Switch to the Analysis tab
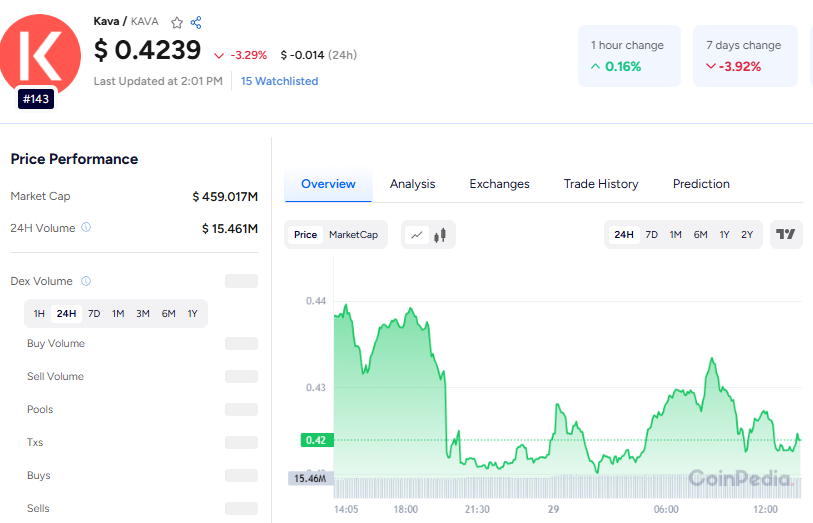Screen dimensions: 813x523 [413, 184]
